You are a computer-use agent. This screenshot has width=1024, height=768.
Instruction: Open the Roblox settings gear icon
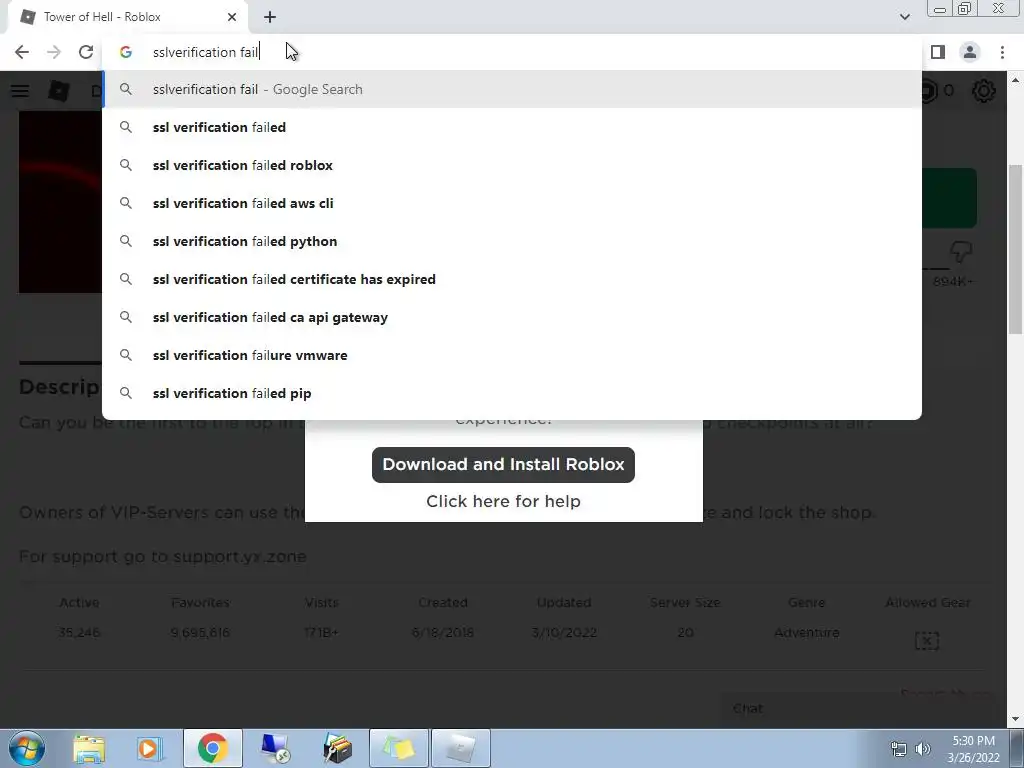coord(984,91)
